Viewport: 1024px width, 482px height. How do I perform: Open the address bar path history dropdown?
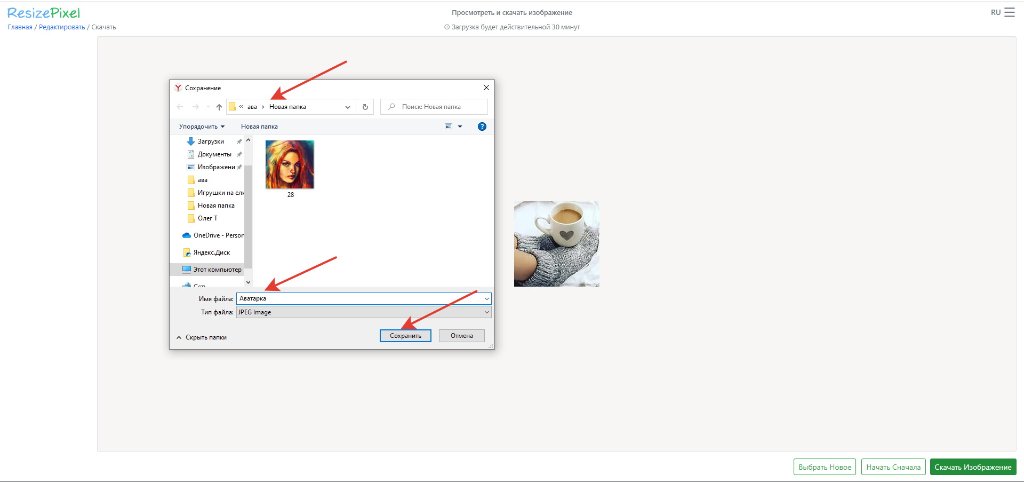click(x=347, y=107)
